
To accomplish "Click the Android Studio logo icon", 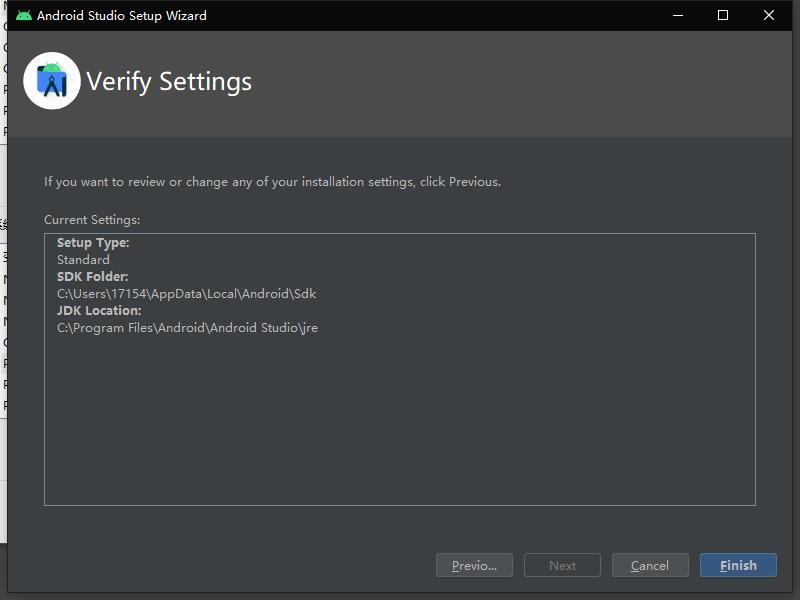I will coord(52,81).
